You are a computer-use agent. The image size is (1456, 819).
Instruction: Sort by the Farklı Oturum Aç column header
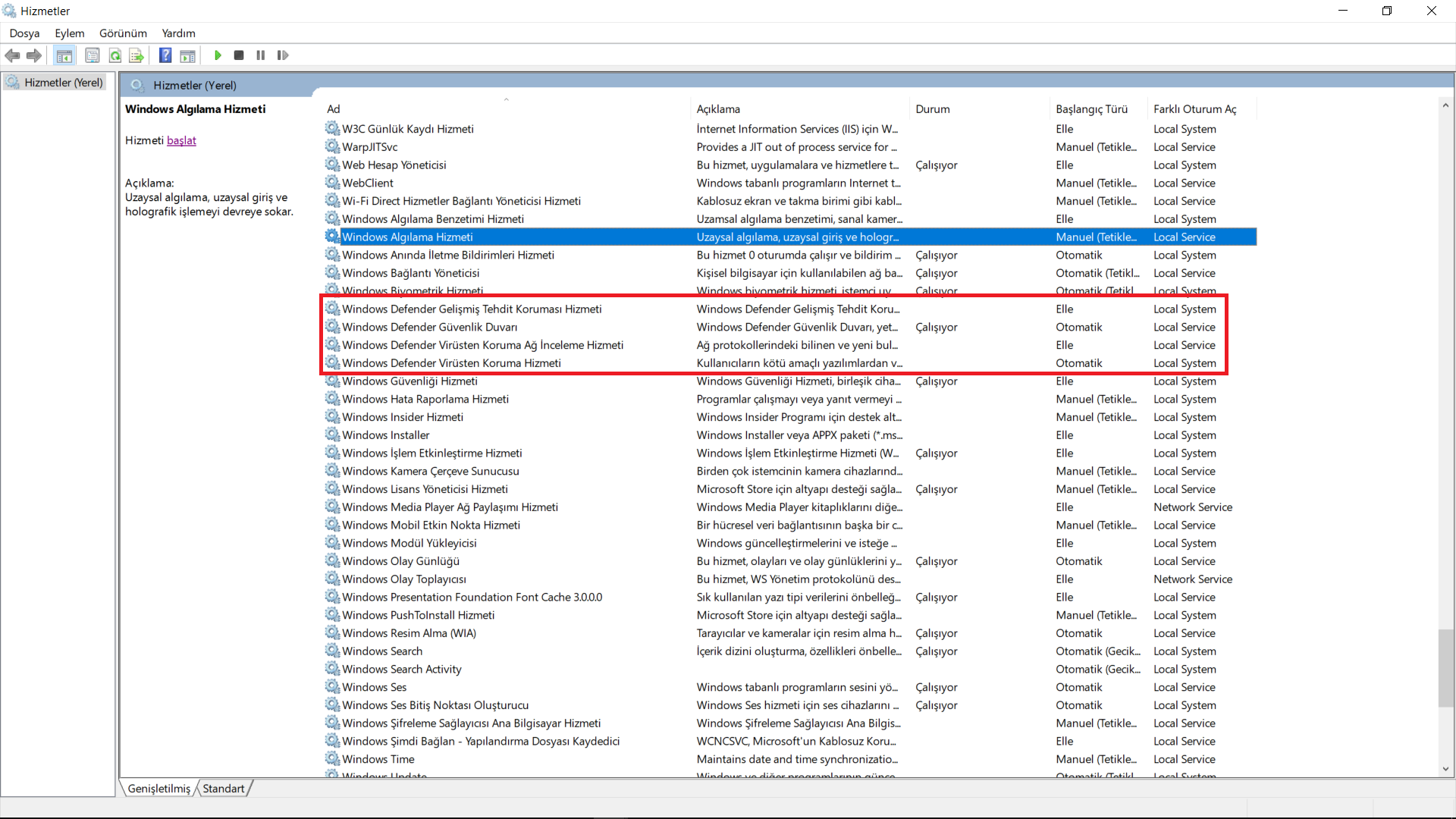pos(1201,109)
